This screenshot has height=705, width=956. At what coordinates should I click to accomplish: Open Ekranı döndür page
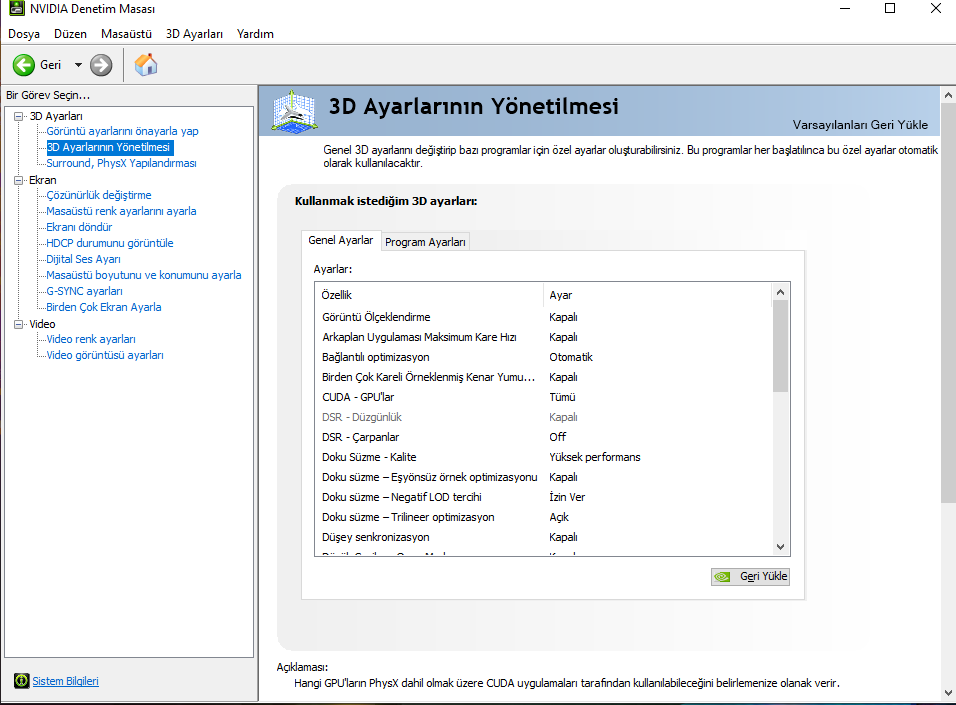tap(79, 227)
